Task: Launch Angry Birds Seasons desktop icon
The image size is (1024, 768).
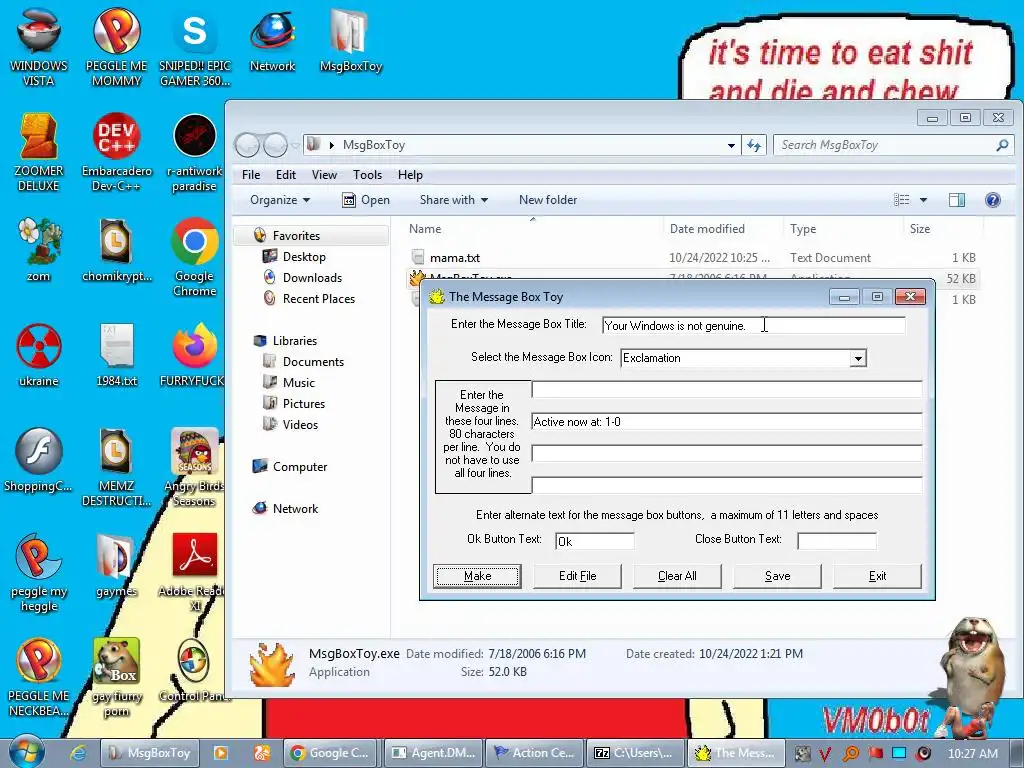Action: coord(195,466)
